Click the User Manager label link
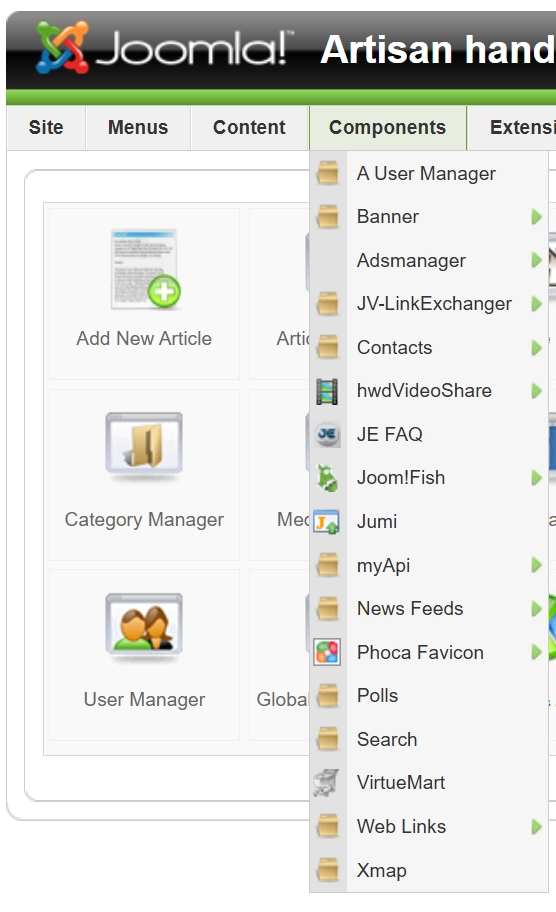556x912 pixels. pos(144,699)
